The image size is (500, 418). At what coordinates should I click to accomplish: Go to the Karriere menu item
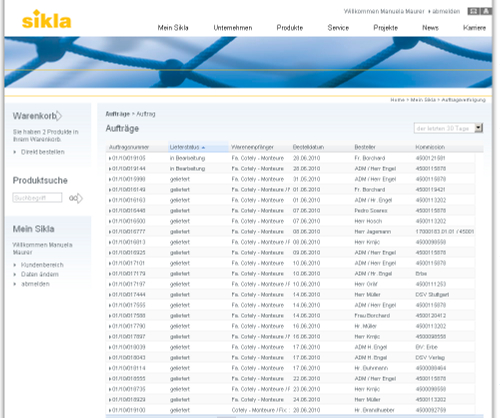(x=474, y=28)
